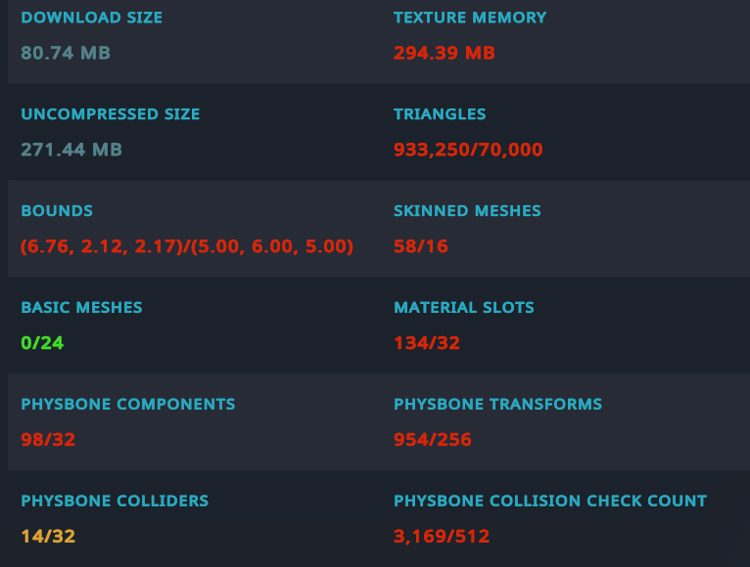Select the 271.44 MB uncompressed value

coord(71,150)
